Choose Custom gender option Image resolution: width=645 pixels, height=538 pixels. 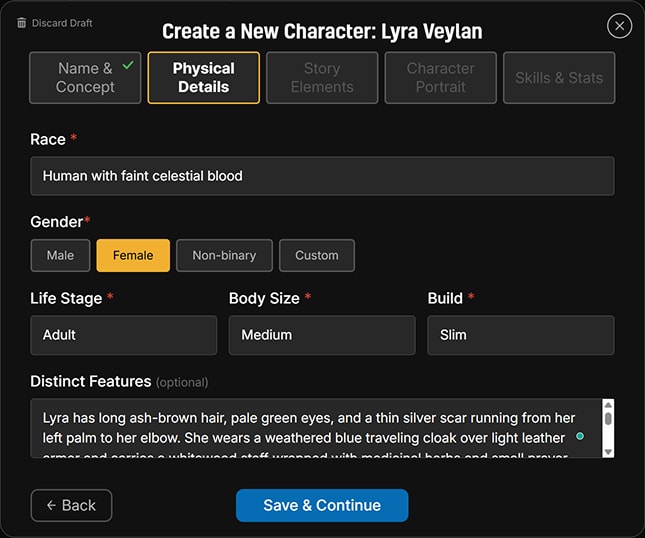[317, 255]
